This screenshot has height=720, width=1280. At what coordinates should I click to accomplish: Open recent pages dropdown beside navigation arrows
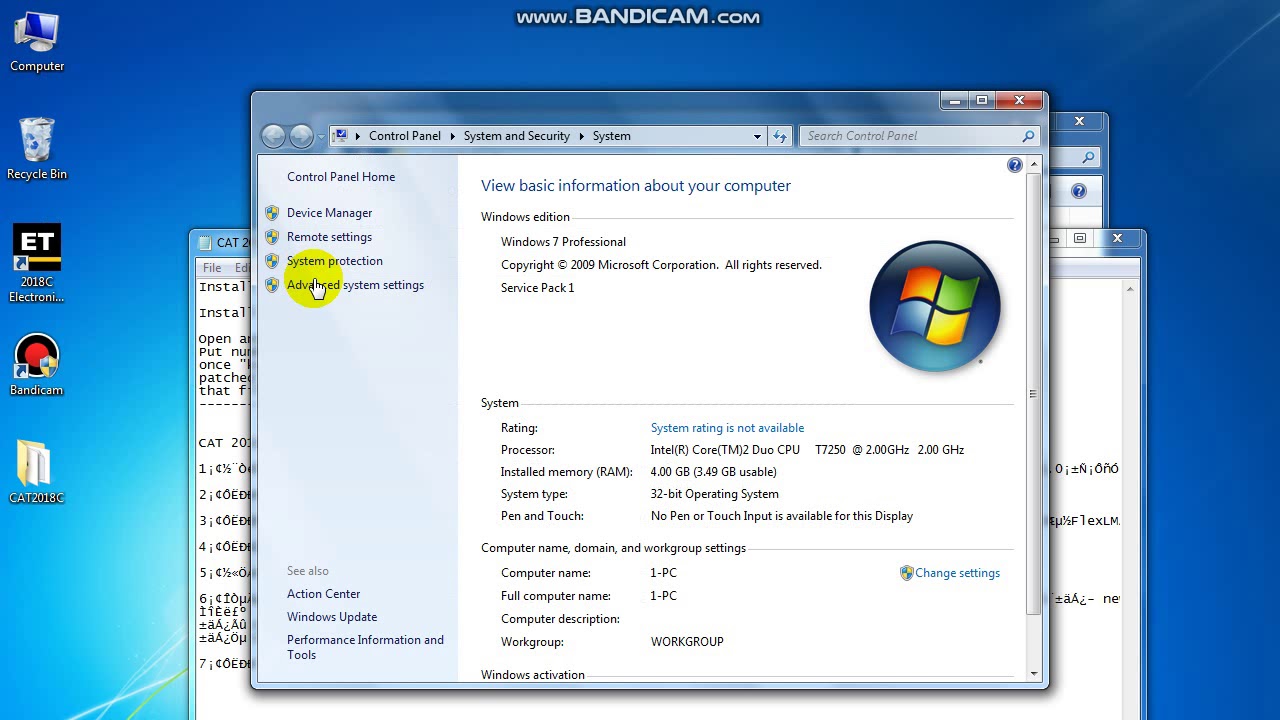pos(321,136)
